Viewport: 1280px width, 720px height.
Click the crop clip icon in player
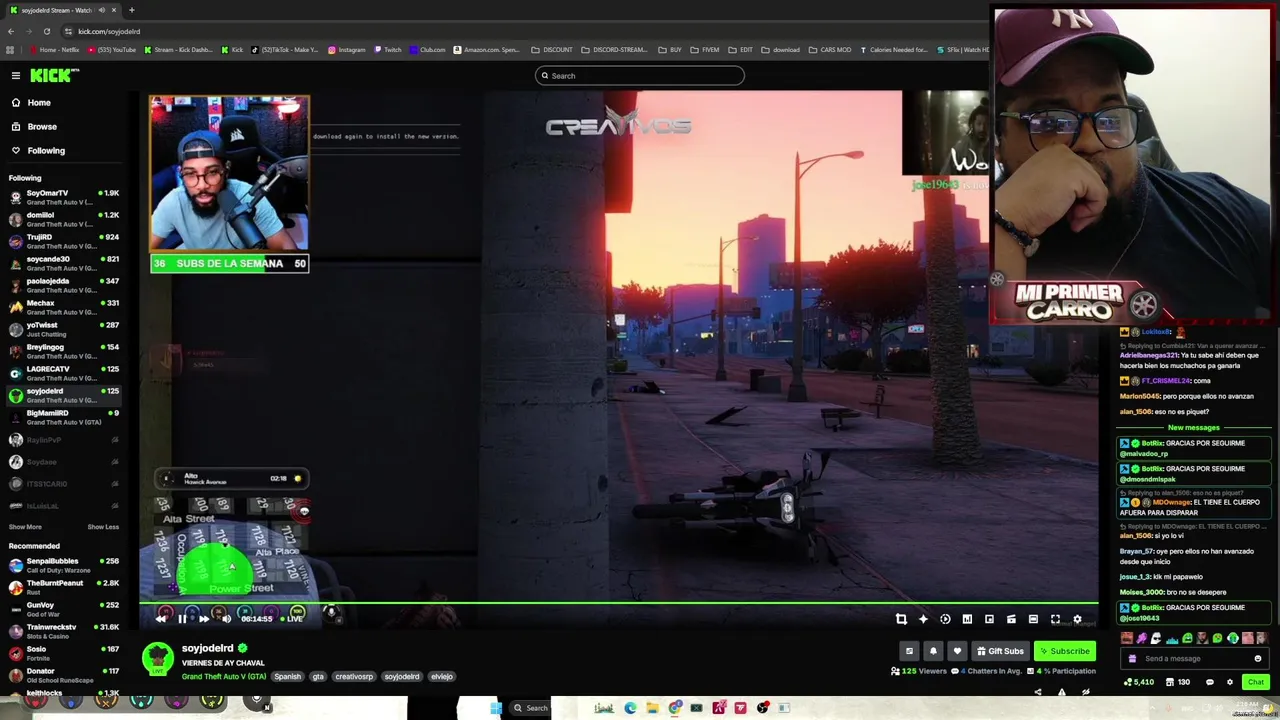pyautogui.click(x=901, y=619)
